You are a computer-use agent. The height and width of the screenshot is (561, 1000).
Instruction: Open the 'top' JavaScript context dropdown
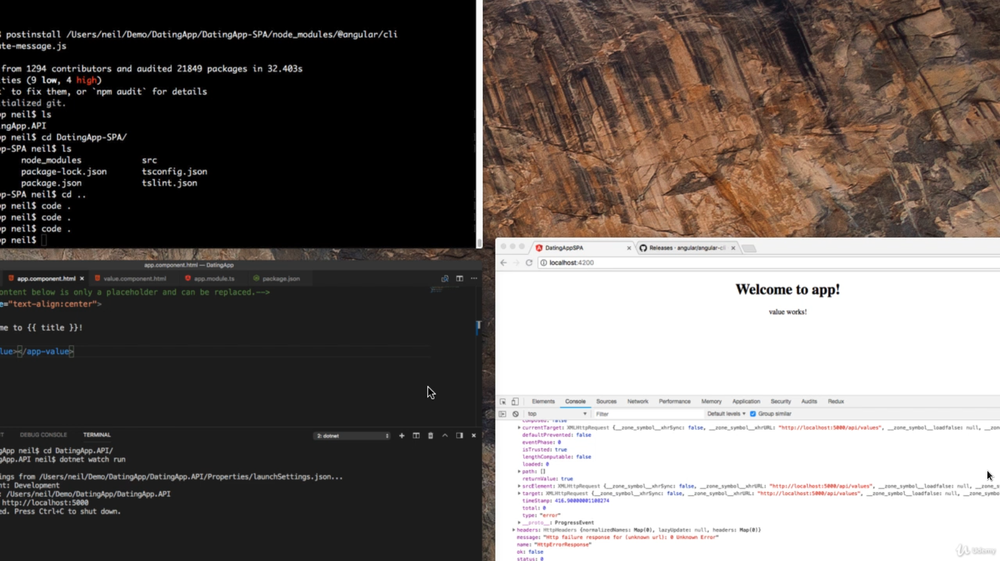tap(557, 414)
